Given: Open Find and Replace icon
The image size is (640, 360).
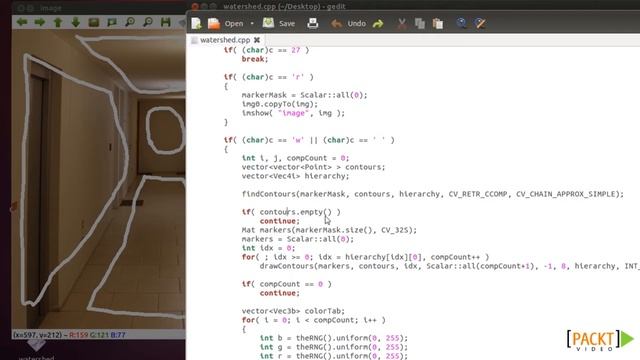Looking at the screenshot, I should pos(480,23).
